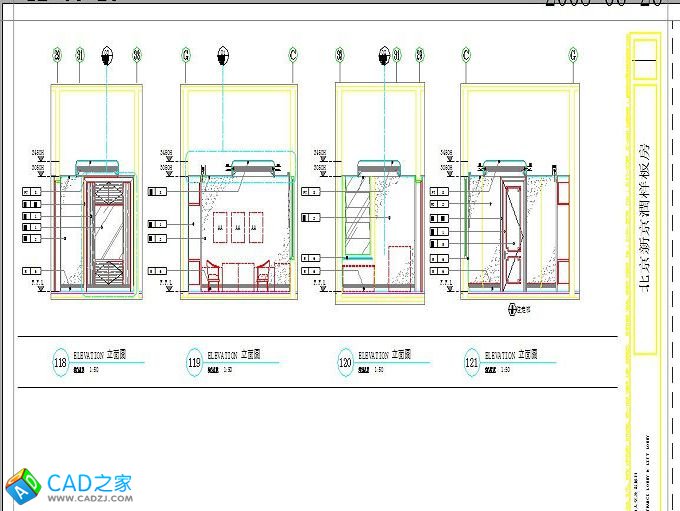Viewport: 680px width, 511px height.
Task: Select the elevation number 121 bubble
Action: pos(473,363)
